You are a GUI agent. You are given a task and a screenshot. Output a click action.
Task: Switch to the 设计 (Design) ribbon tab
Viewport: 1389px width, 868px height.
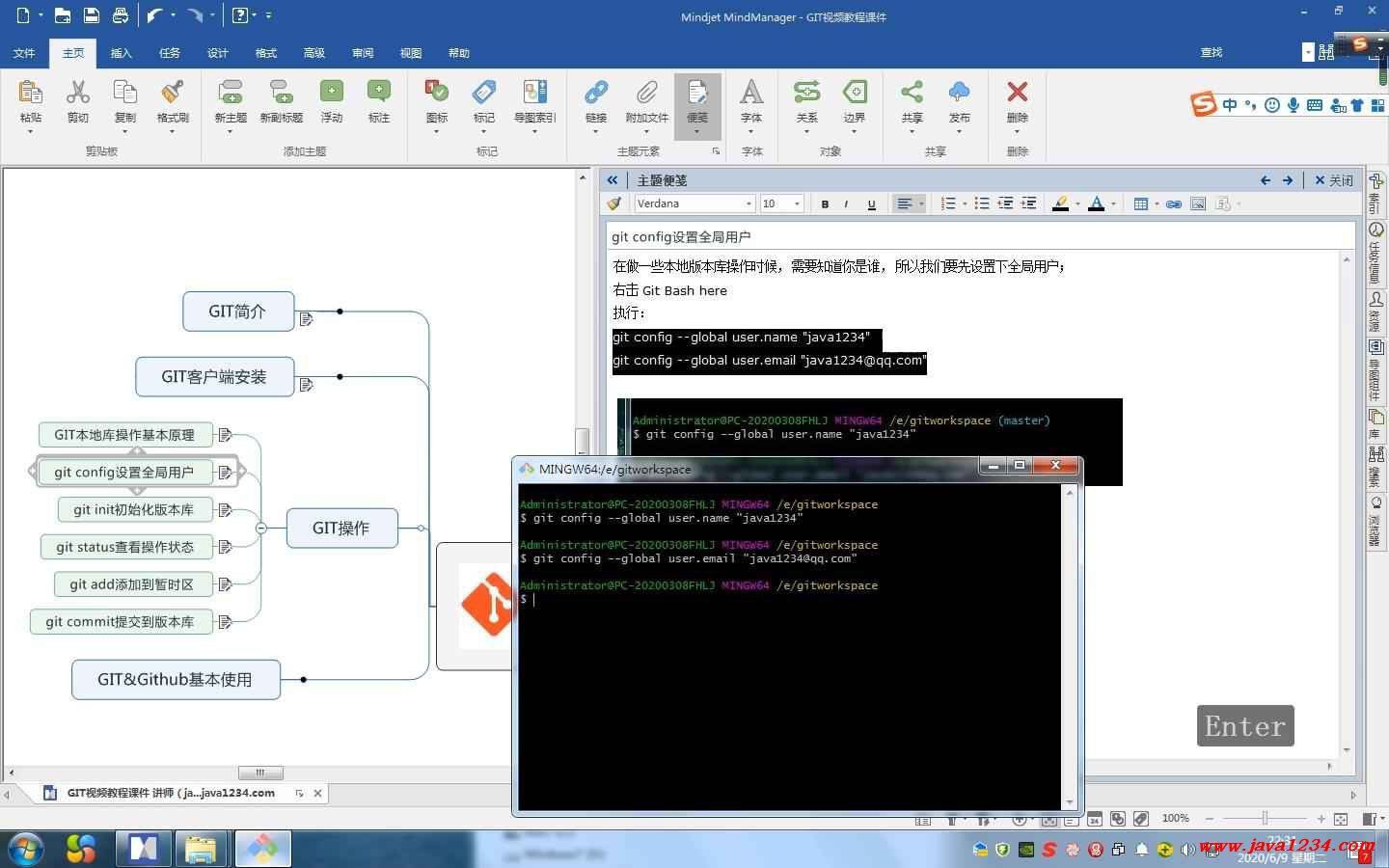coord(218,53)
